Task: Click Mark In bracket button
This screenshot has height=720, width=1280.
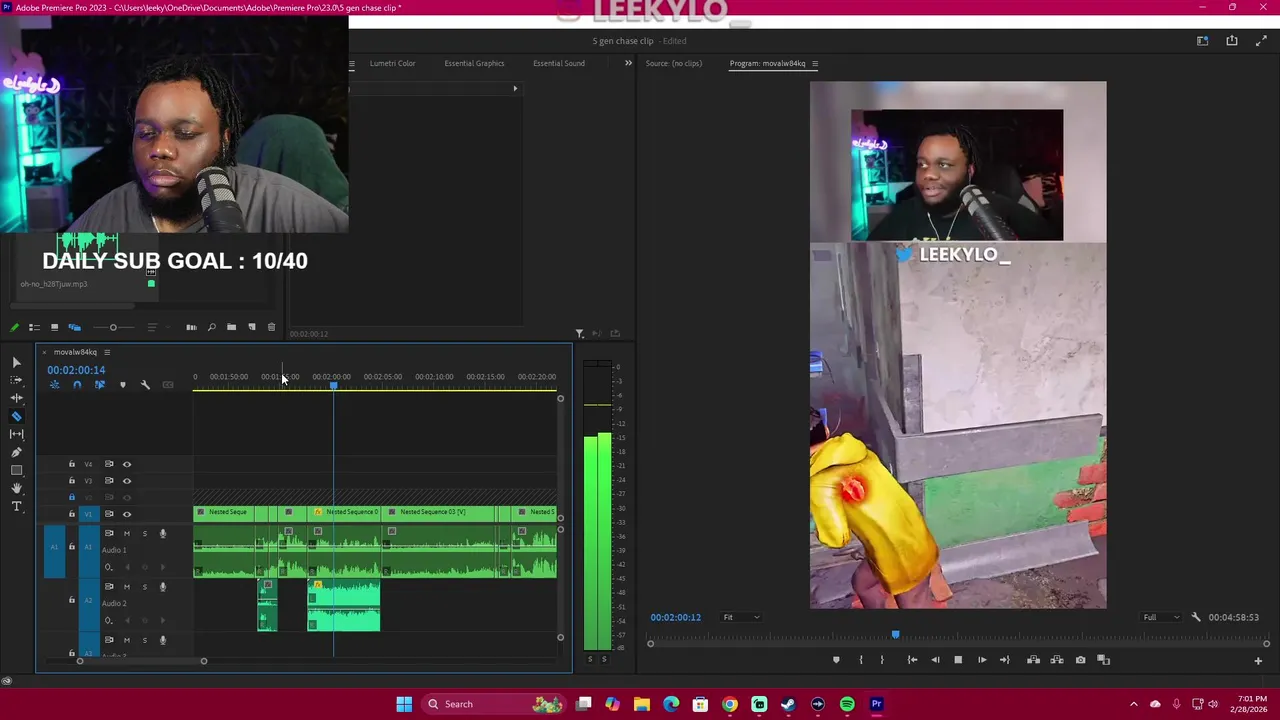Action: (x=861, y=660)
